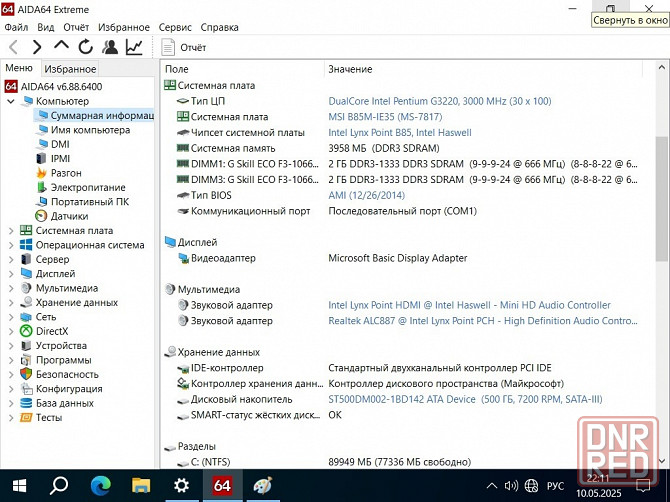
Task: Select AIDA64 v6.88.6400 root item
Action: [x=53, y=86]
